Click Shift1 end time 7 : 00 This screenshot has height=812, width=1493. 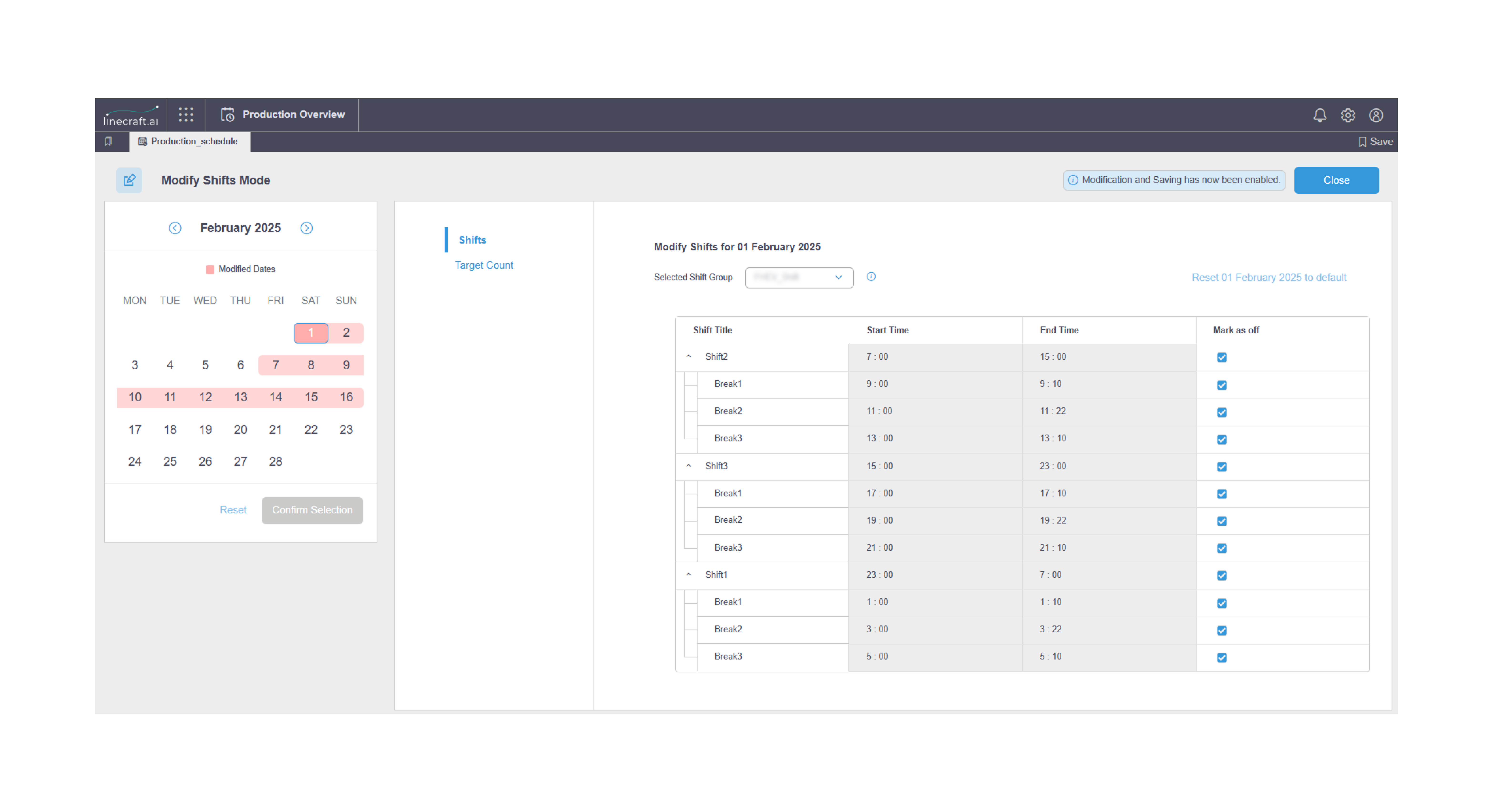pos(1109,575)
